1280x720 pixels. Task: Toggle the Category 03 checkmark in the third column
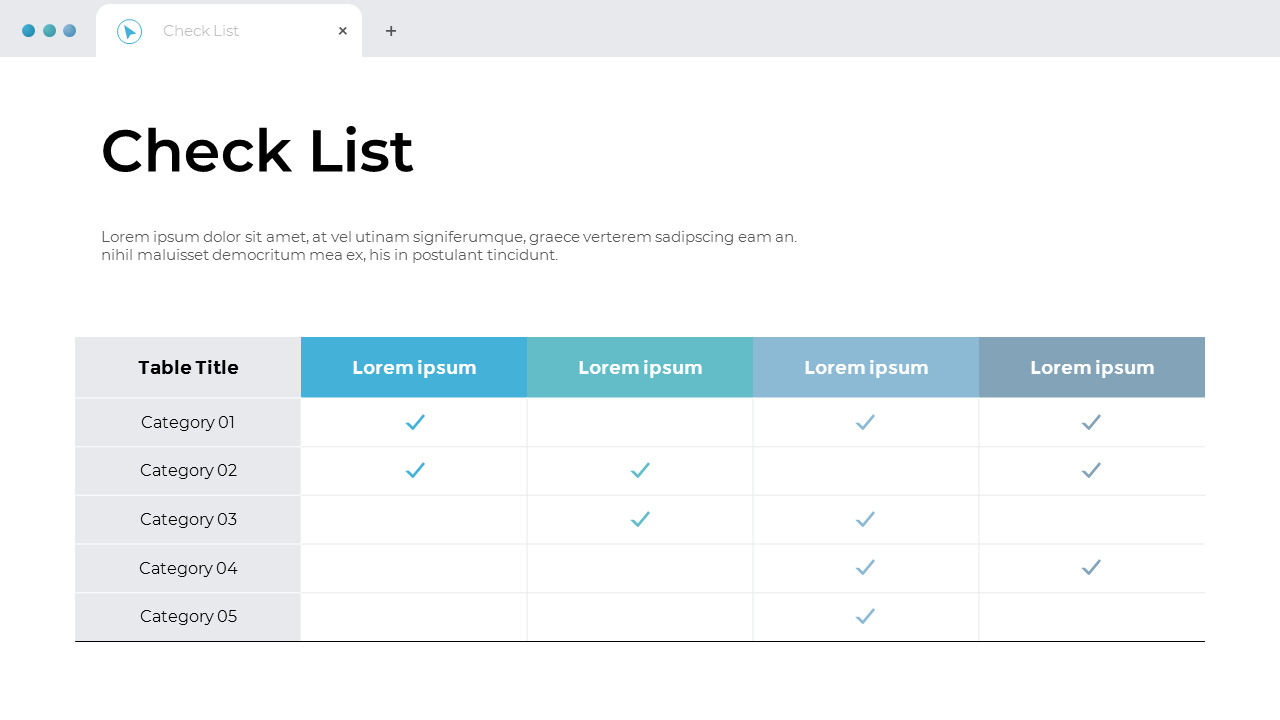(x=865, y=519)
